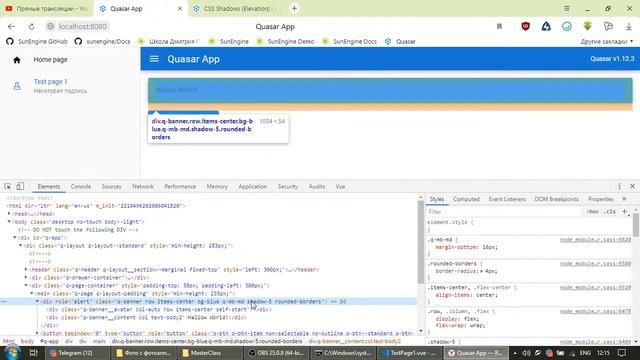This screenshot has width=640, height=360.
Task: Open the Windows Start button
Action: tap(11, 353)
